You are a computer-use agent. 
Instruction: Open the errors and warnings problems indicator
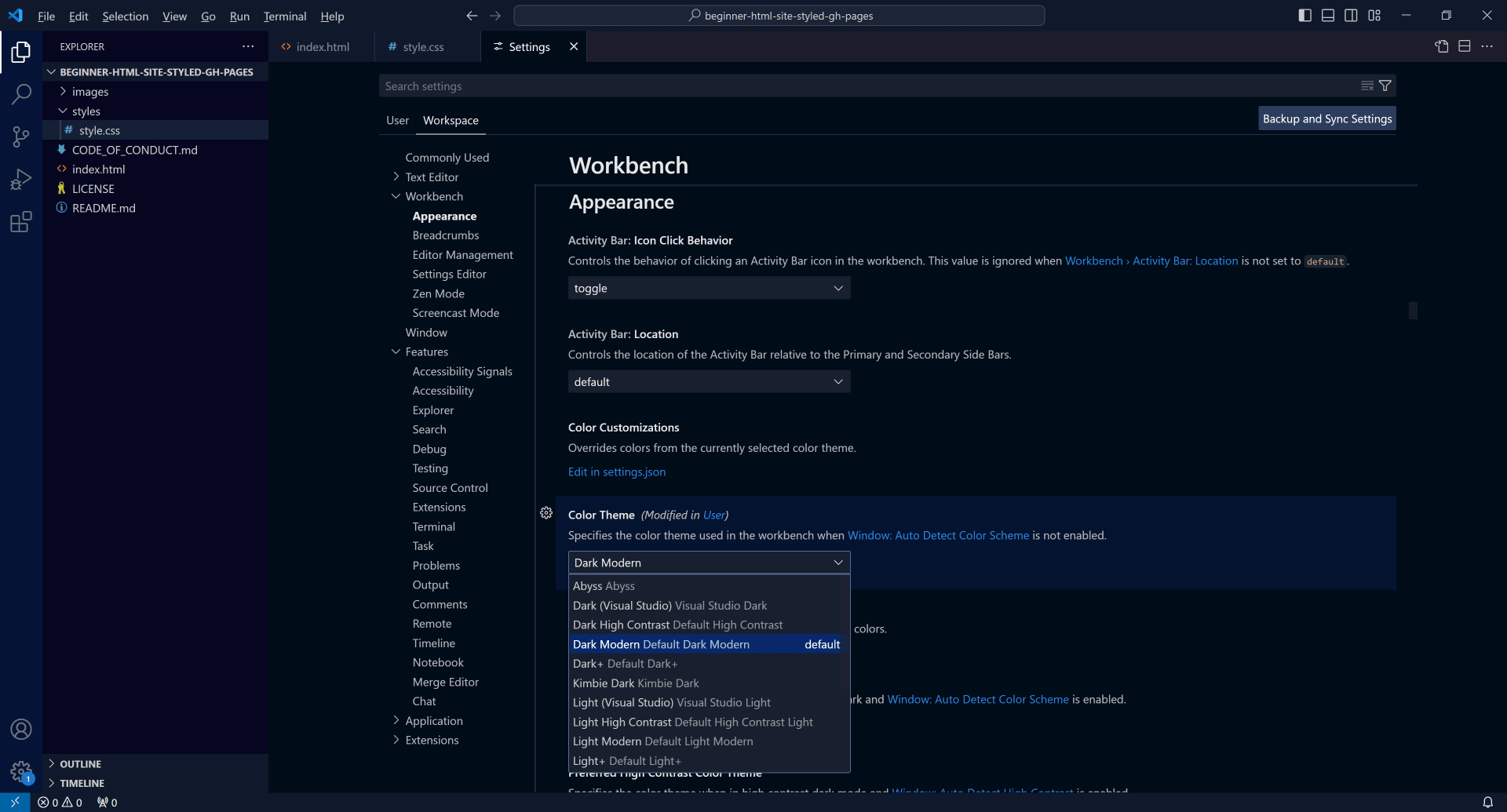(60, 803)
